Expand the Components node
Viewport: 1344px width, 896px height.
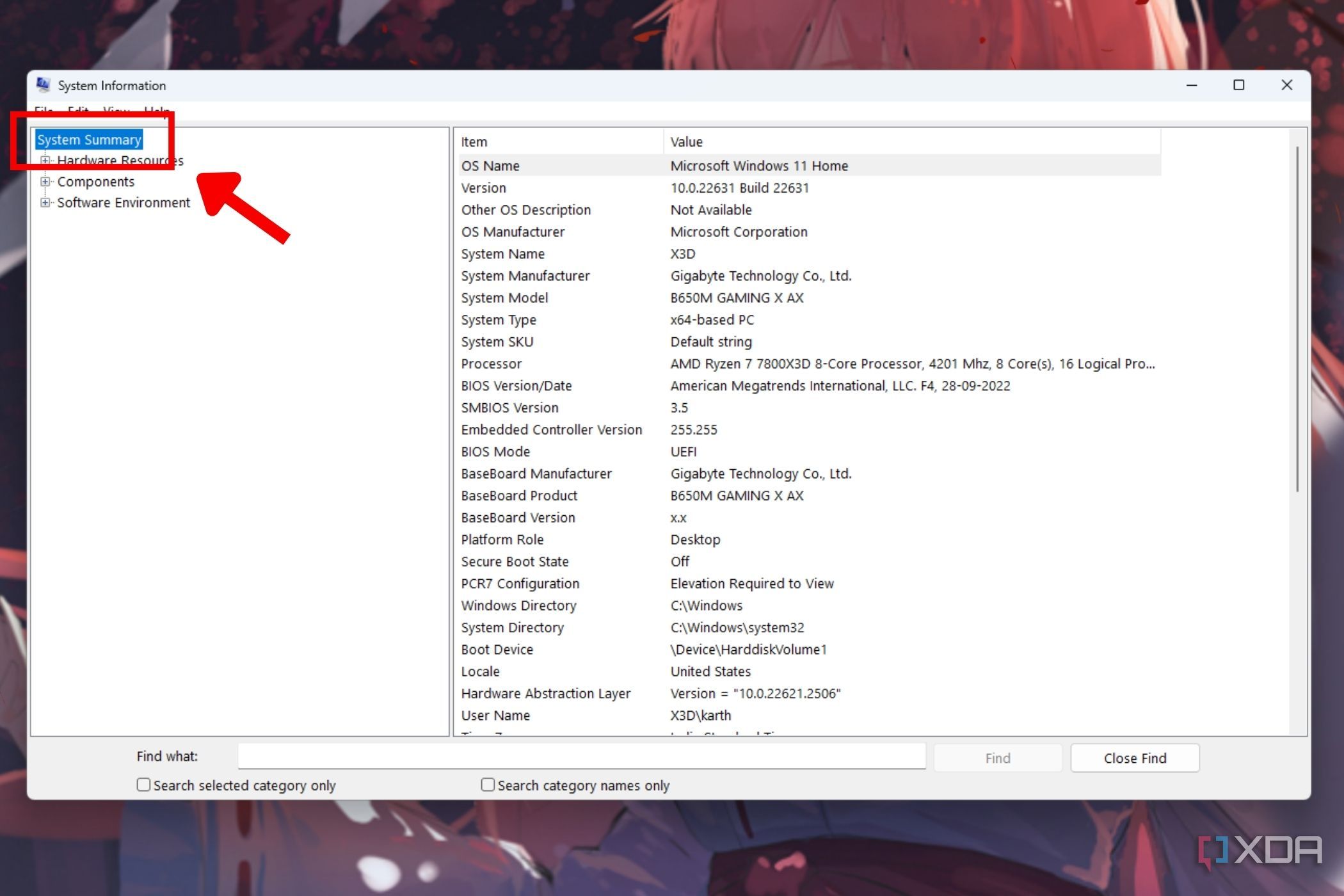tap(44, 182)
